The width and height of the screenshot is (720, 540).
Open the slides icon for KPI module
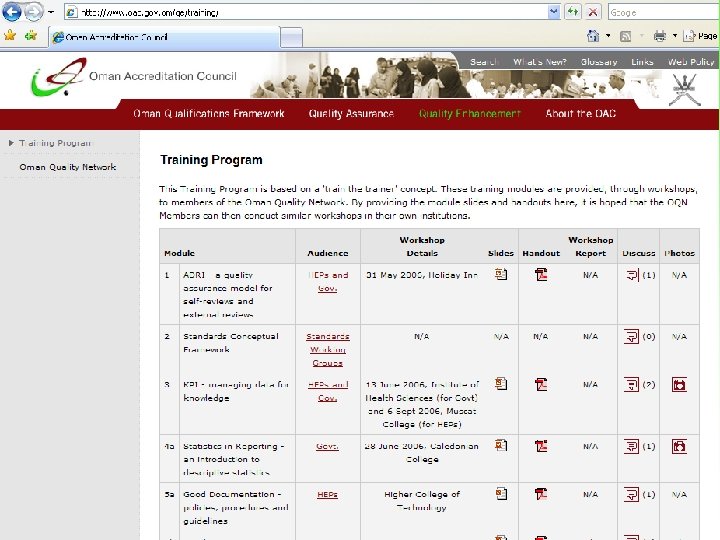tap(501, 383)
